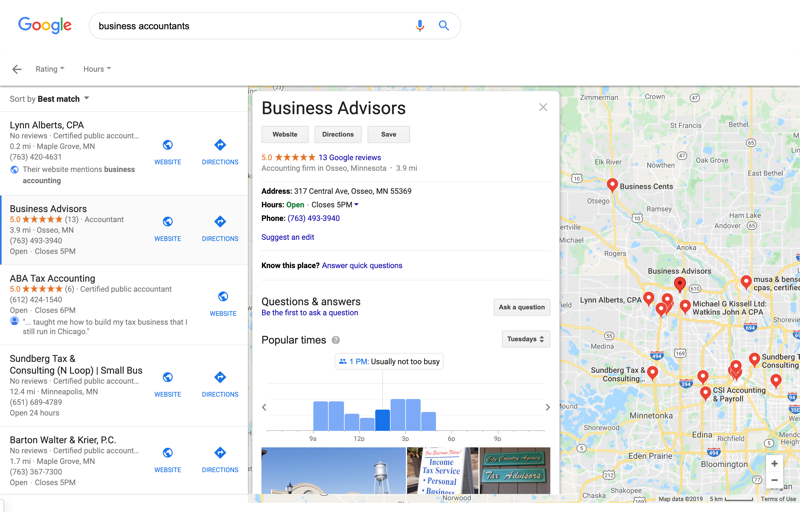Zoom in on the map

coord(774,464)
